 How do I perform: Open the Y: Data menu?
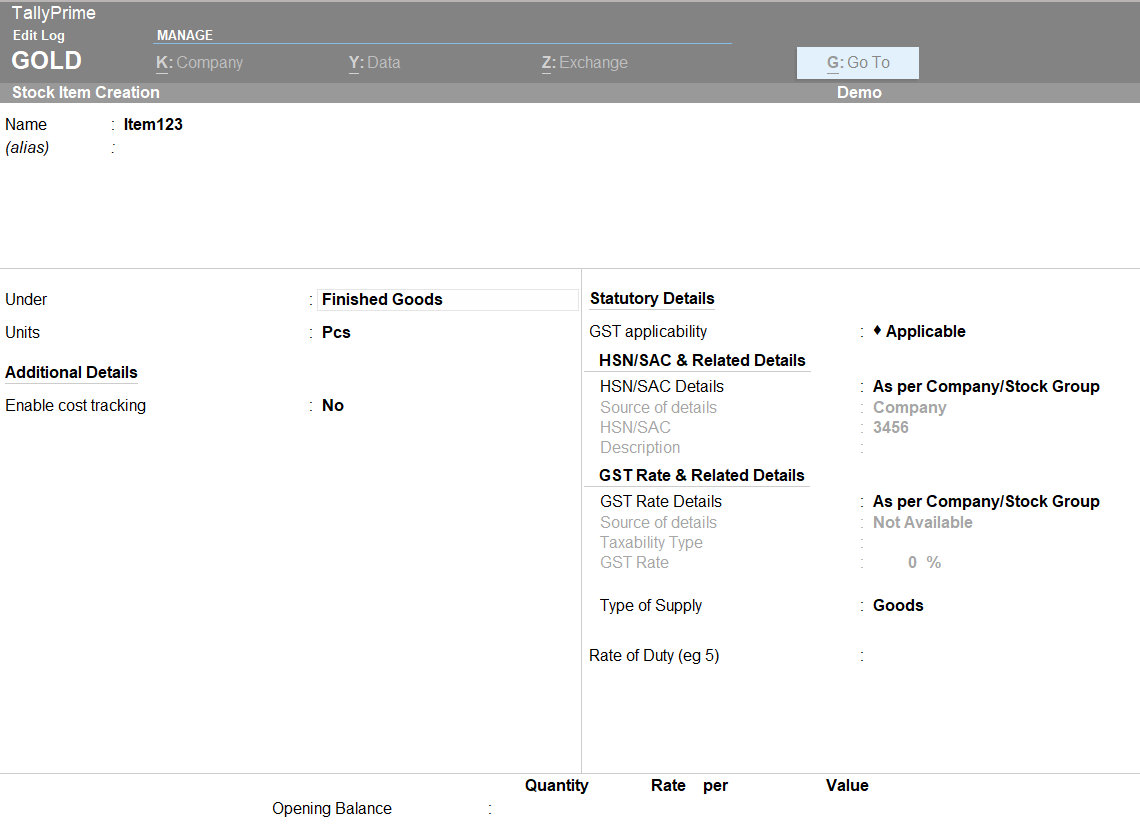coord(374,62)
